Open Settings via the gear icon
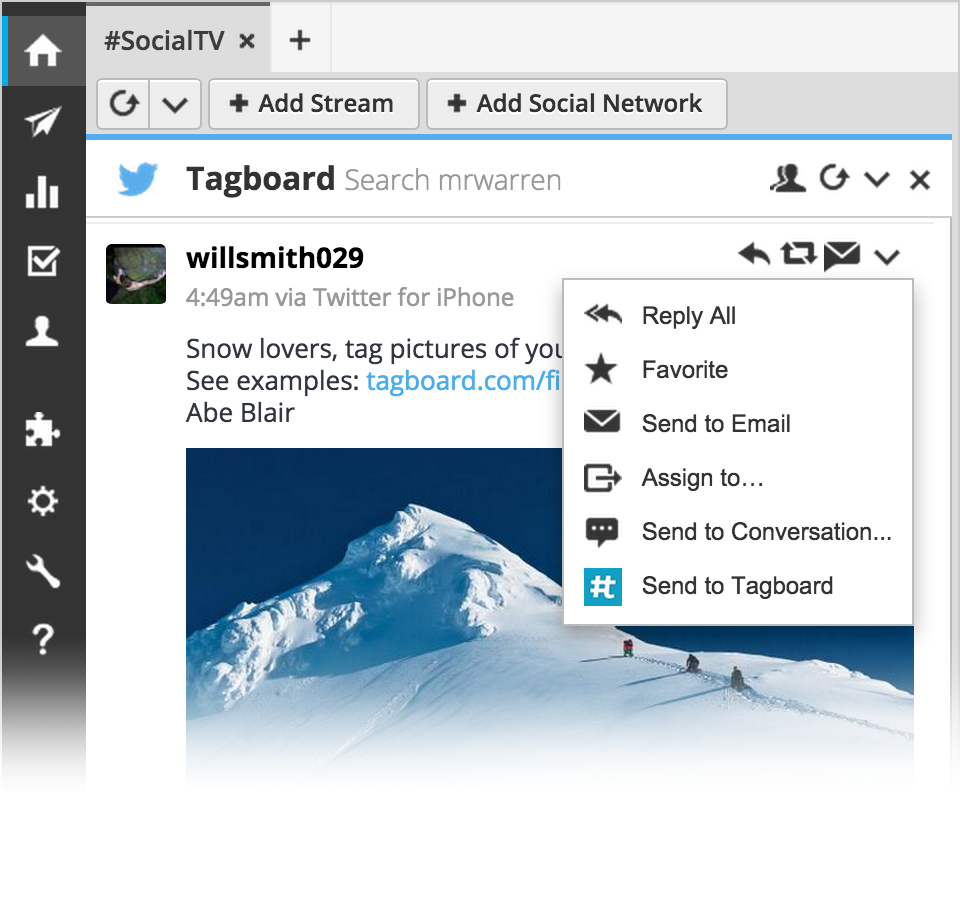The width and height of the screenshot is (960, 898). 43,501
